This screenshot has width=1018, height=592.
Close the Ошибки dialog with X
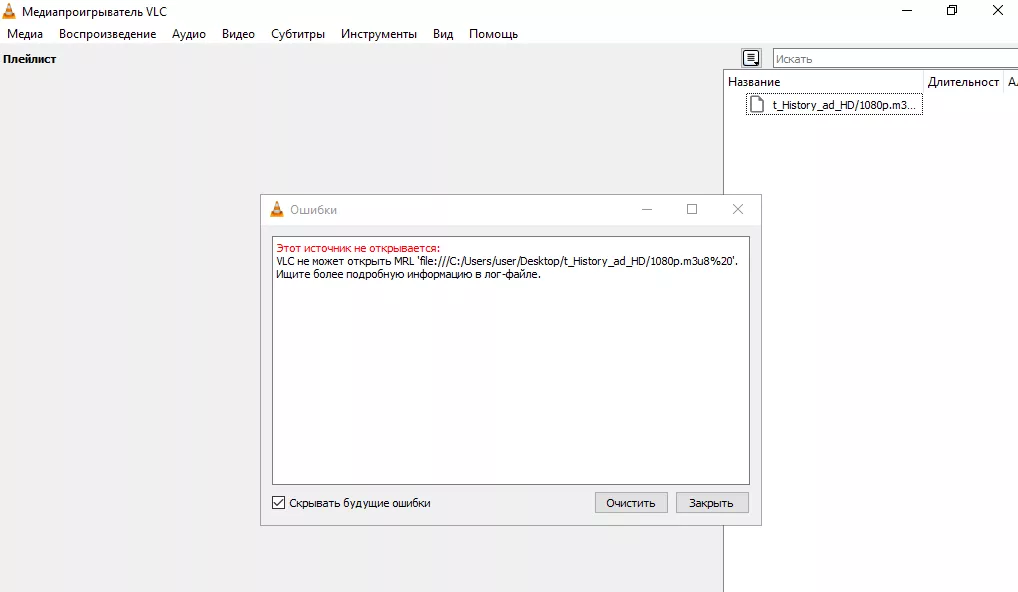(738, 209)
